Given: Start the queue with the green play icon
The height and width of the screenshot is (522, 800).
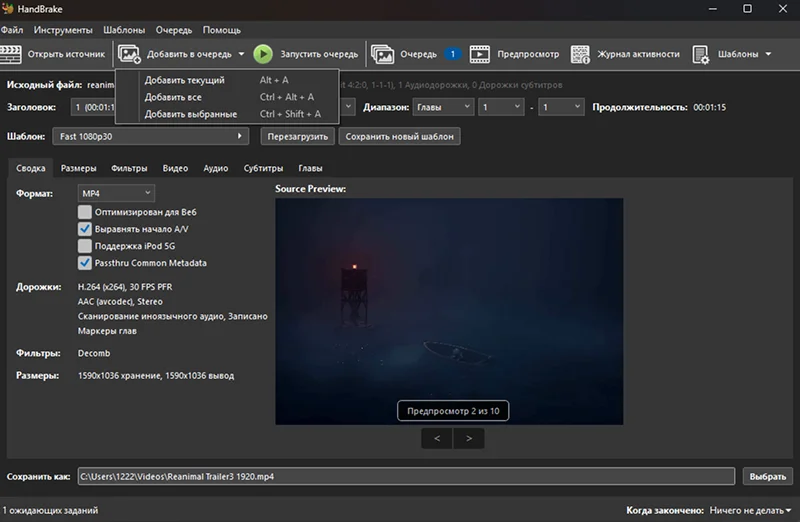Looking at the screenshot, I should point(263,54).
